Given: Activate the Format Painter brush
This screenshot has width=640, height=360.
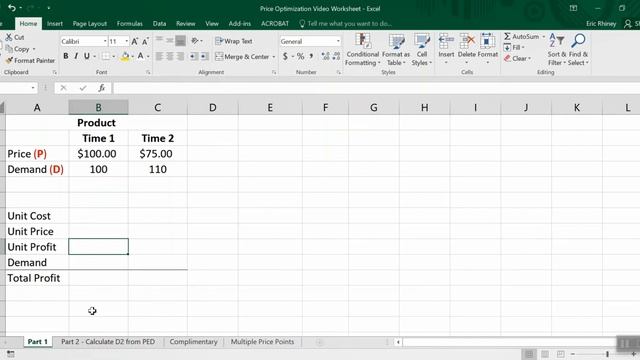Looking at the screenshot, I should point(9,60).
